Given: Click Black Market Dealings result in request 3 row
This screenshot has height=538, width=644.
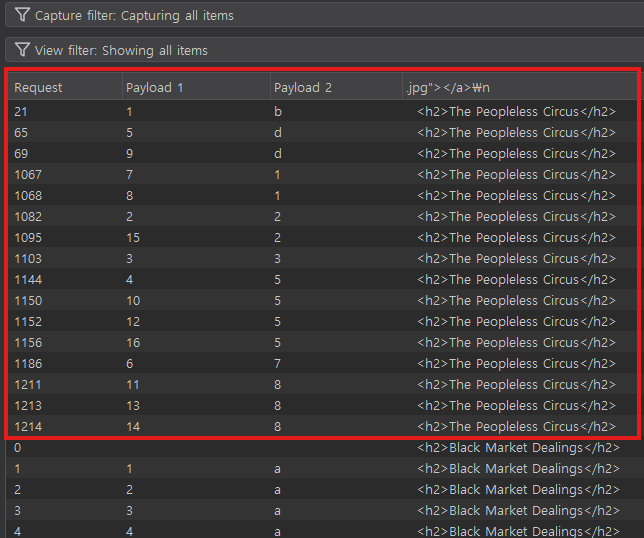Looking at the screenshot, I should coord(518,510).
